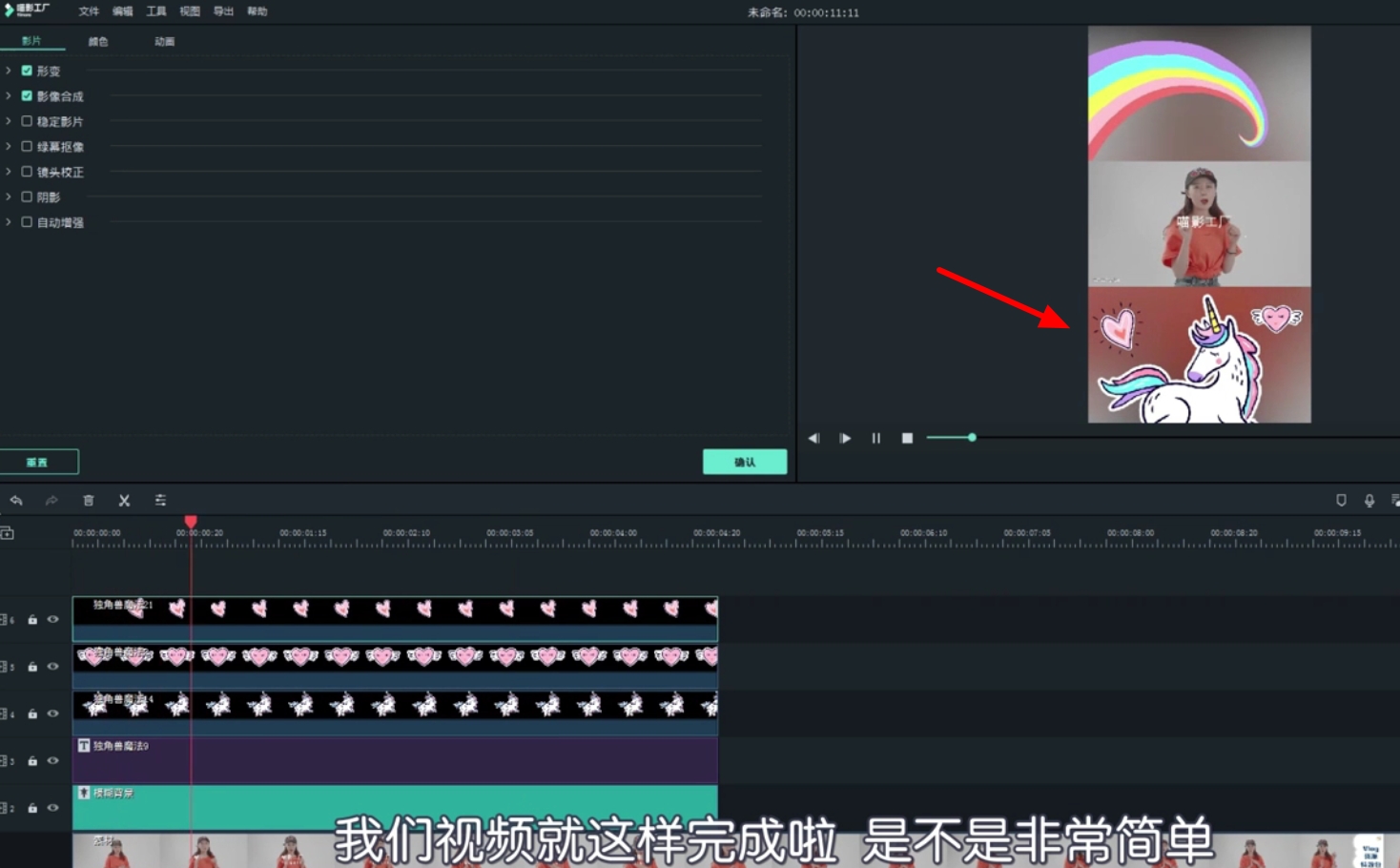1400x868 pixels.
Task: Select the Split (scissors) tool in timeline toolbar
Action: 125,500
